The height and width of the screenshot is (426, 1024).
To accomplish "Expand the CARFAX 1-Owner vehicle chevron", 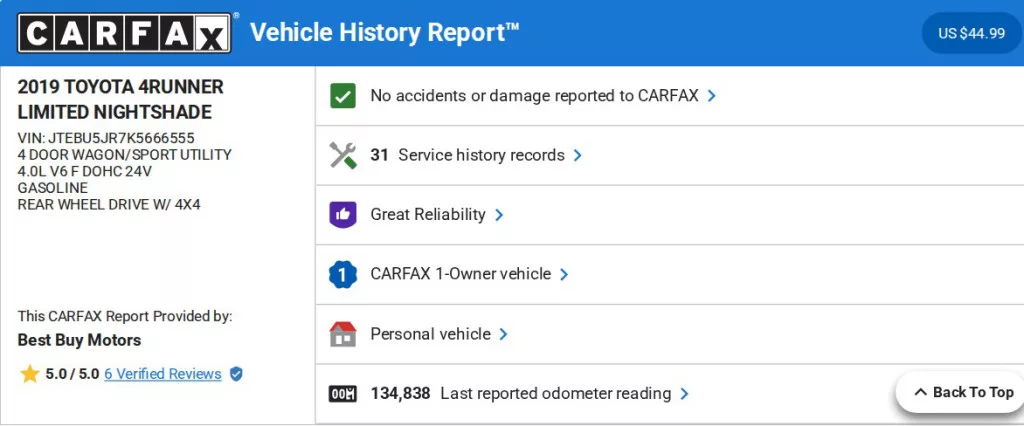I will tap(564, 274).
